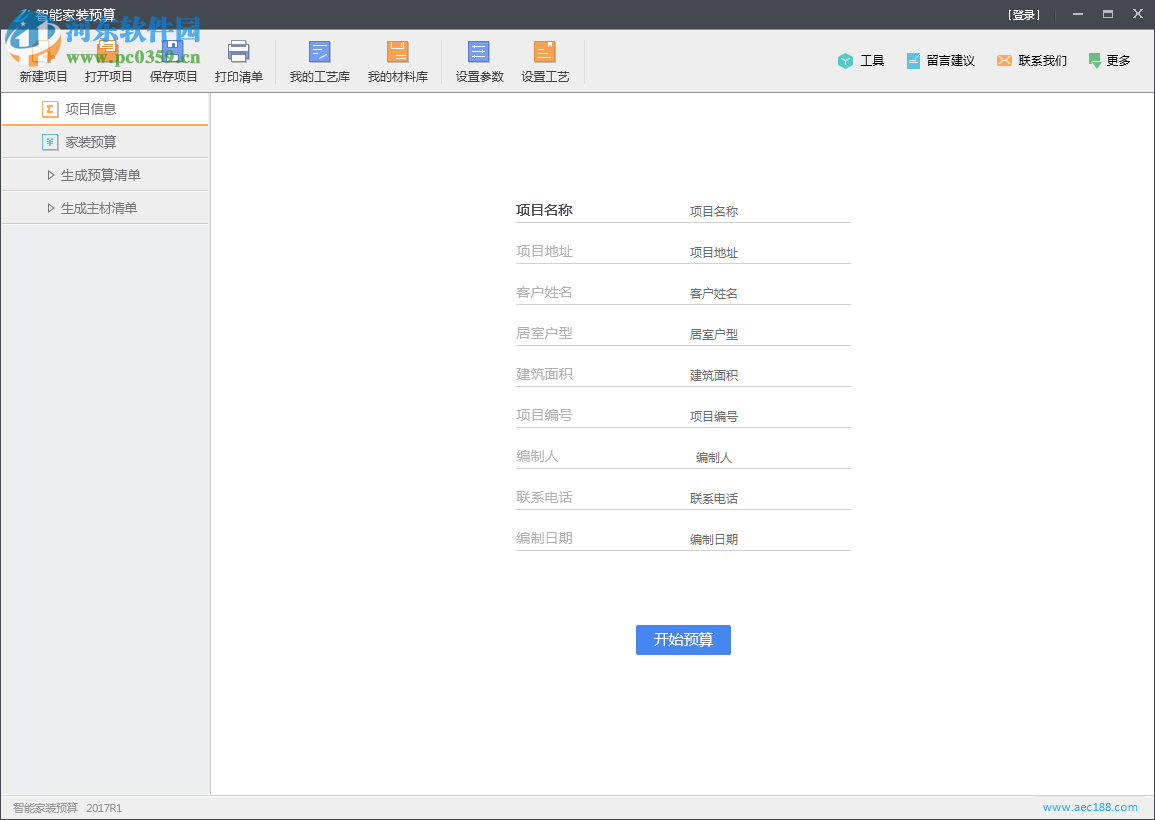Open 设置工艺 craft settings
Screen dimensions: 1155x820
point(545,60)
